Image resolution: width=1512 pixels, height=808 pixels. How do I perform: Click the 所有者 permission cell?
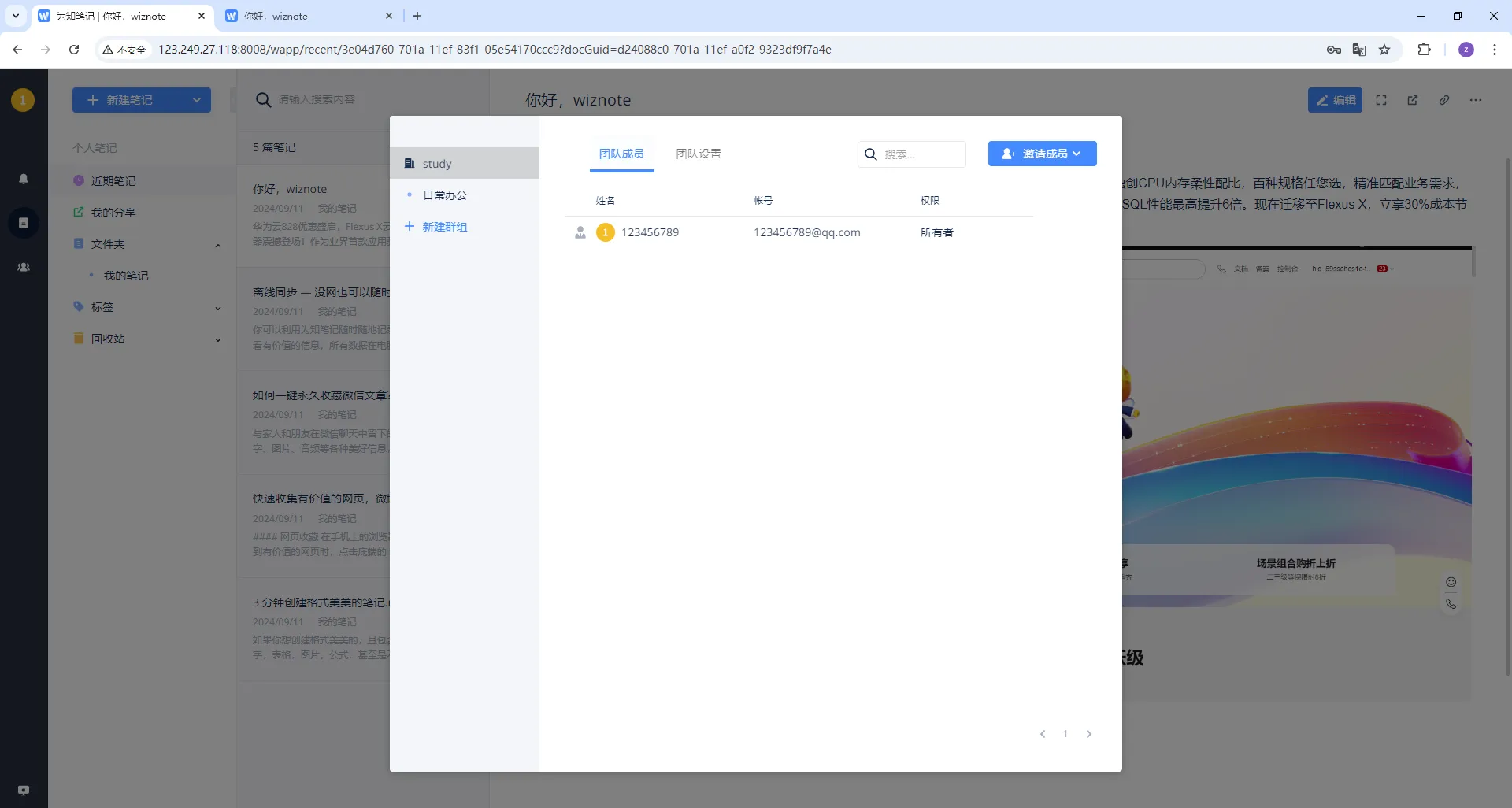tap(936, 232)
